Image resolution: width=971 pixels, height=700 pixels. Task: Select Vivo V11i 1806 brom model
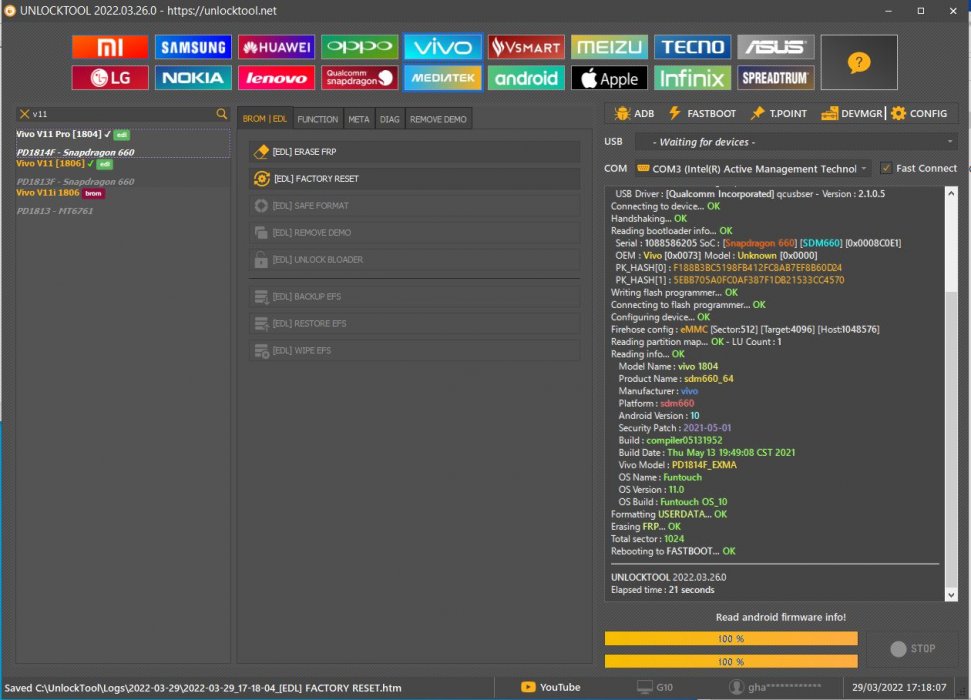[123, 201]
